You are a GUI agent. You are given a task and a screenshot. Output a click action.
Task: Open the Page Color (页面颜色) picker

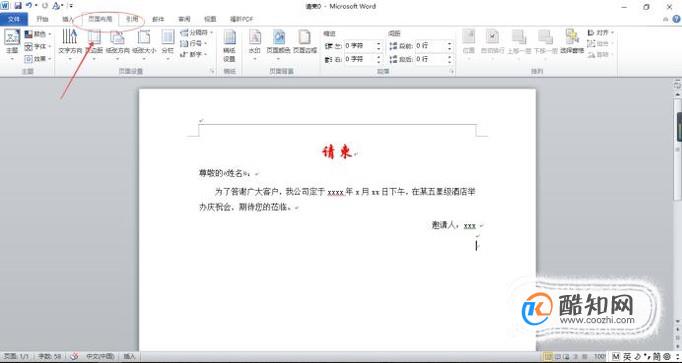coord(278,43)
